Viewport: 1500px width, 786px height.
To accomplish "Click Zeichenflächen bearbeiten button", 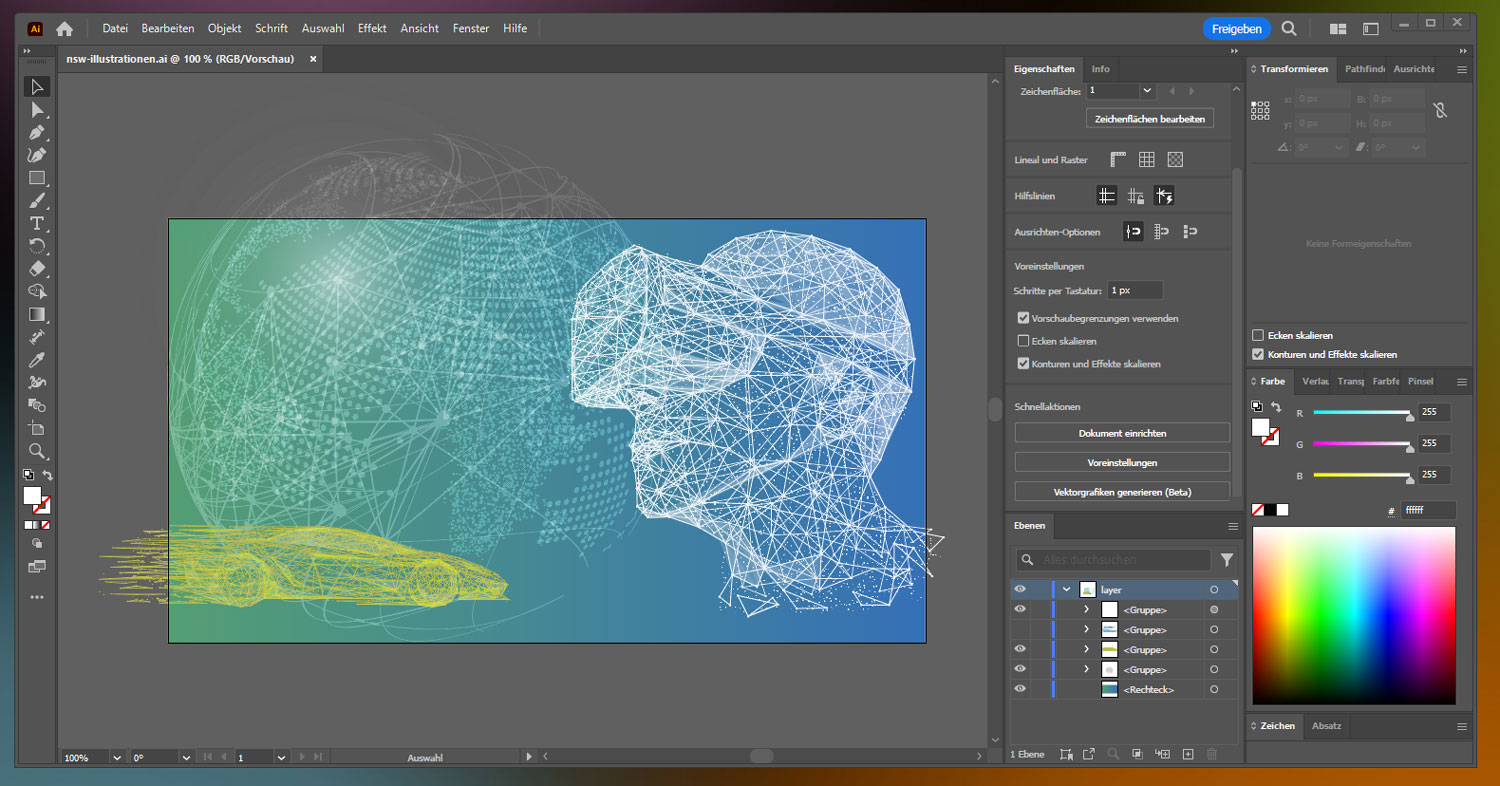I will click(x=1149, y=119).
